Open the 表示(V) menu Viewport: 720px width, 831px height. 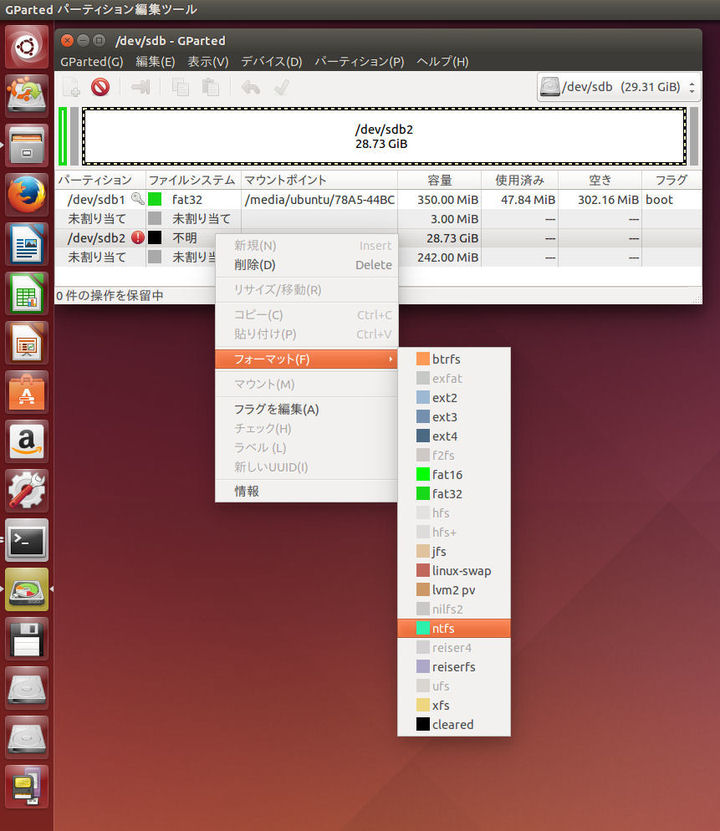(208, 61)
